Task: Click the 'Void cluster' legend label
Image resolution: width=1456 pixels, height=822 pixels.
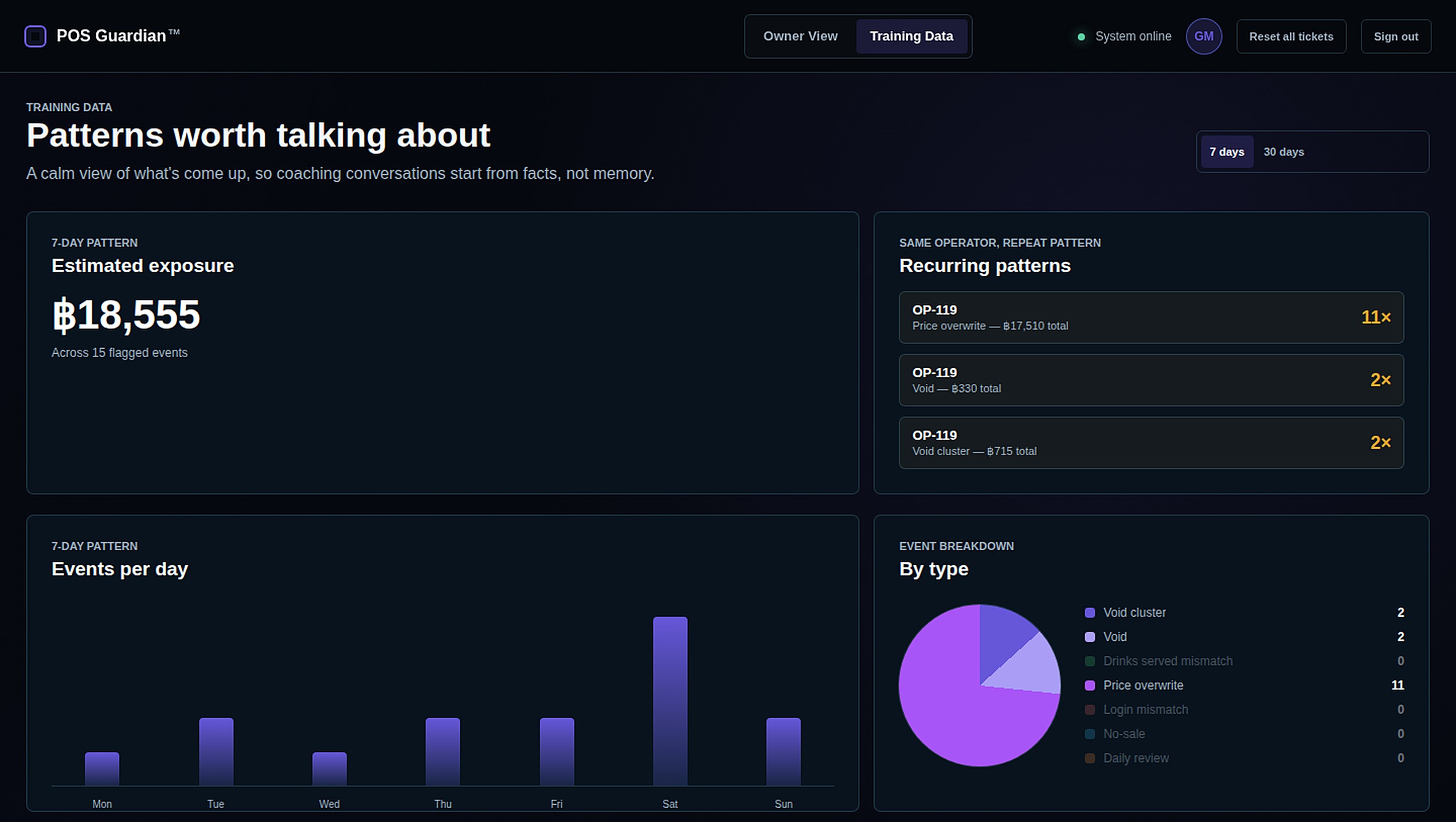Action: tap(1134, 613)
